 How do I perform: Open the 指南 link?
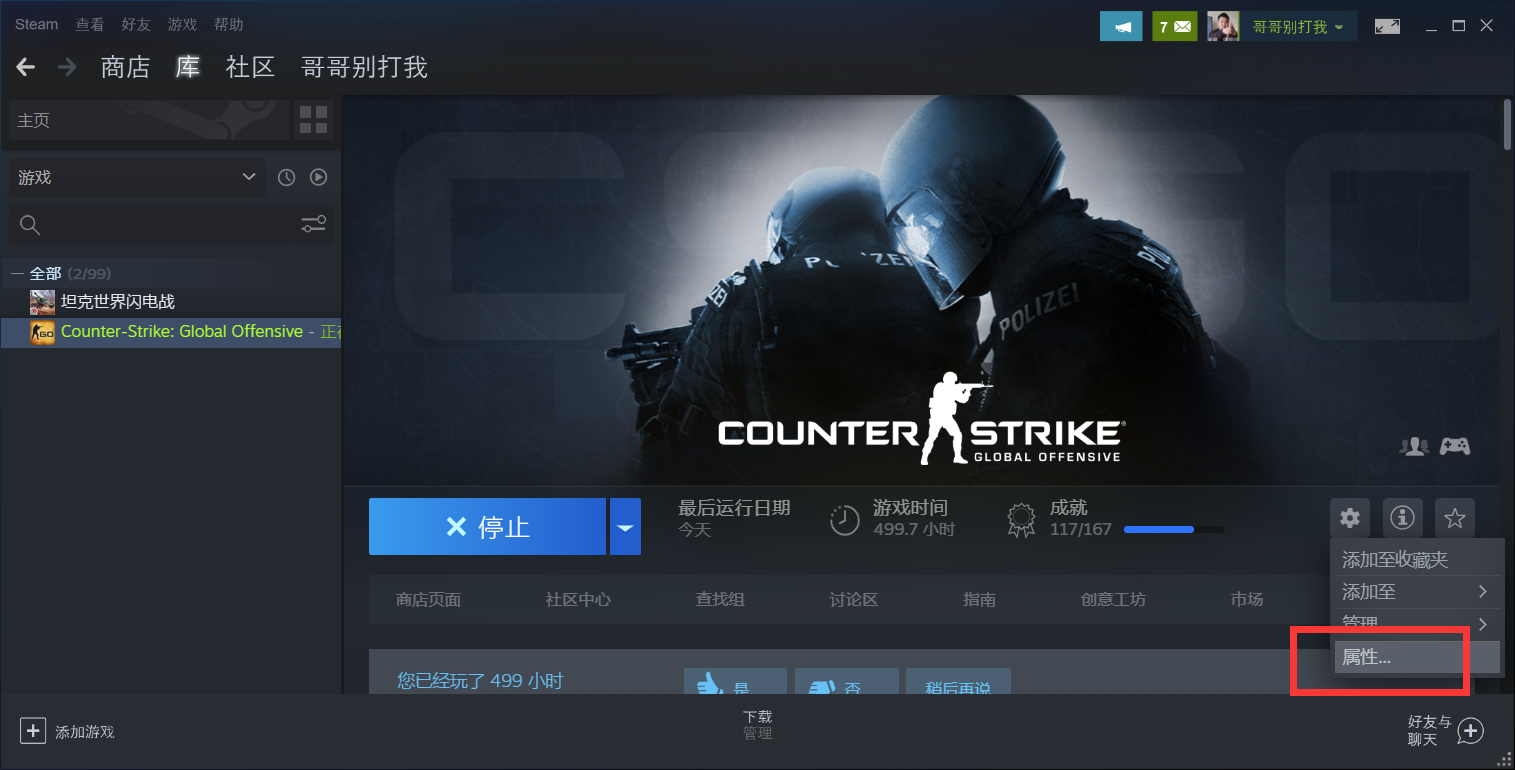979,600
